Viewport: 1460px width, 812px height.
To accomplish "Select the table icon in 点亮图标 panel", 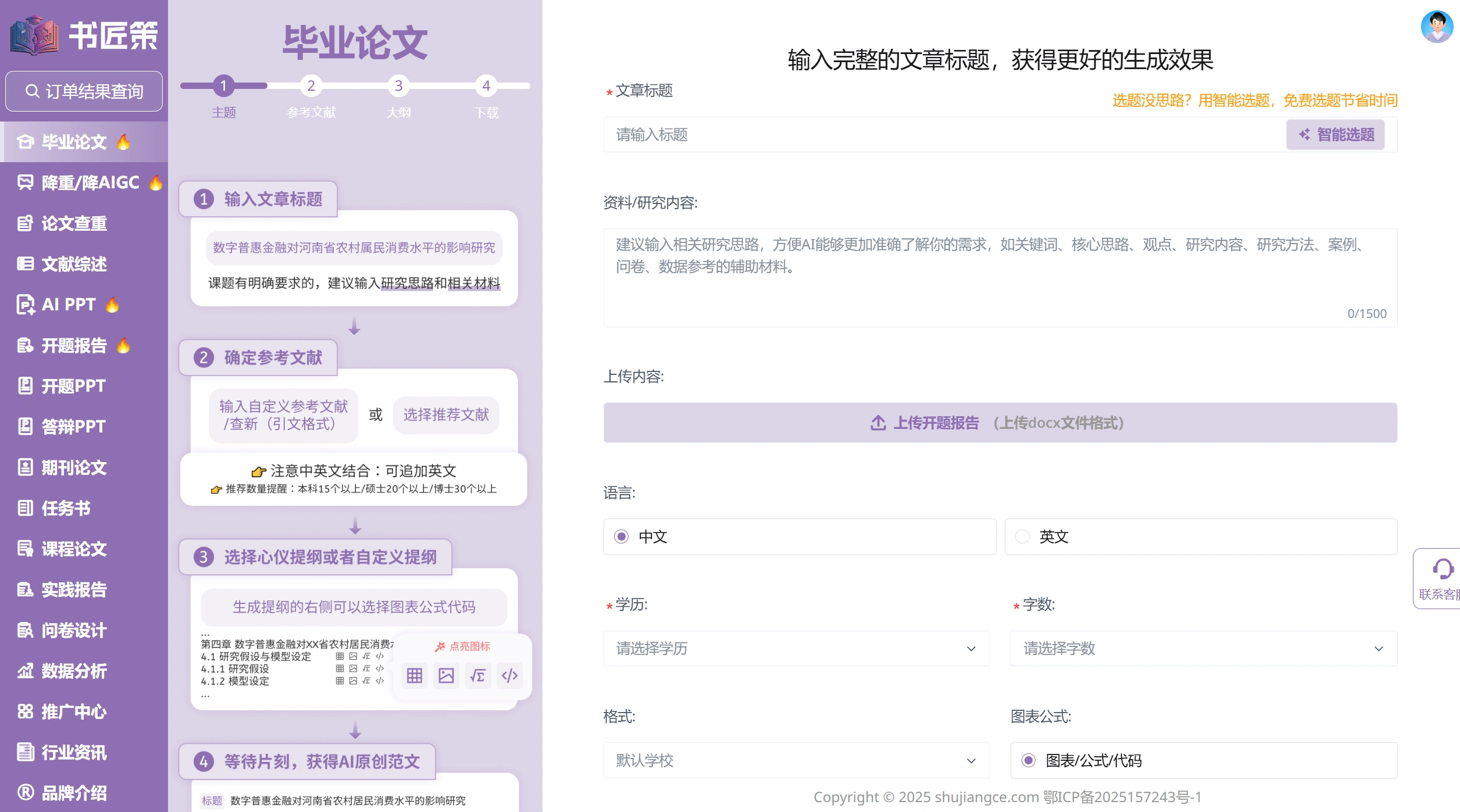I will (414, 675).
